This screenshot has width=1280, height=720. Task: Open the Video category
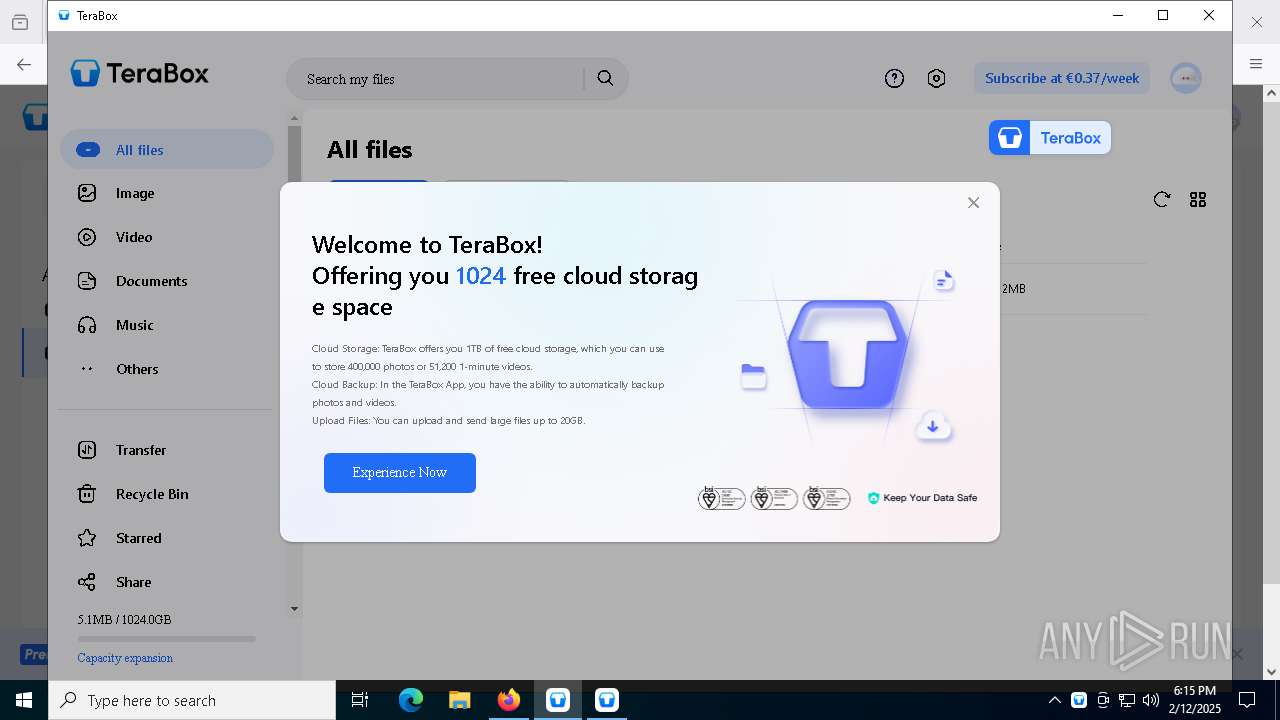tap(134, 237)
